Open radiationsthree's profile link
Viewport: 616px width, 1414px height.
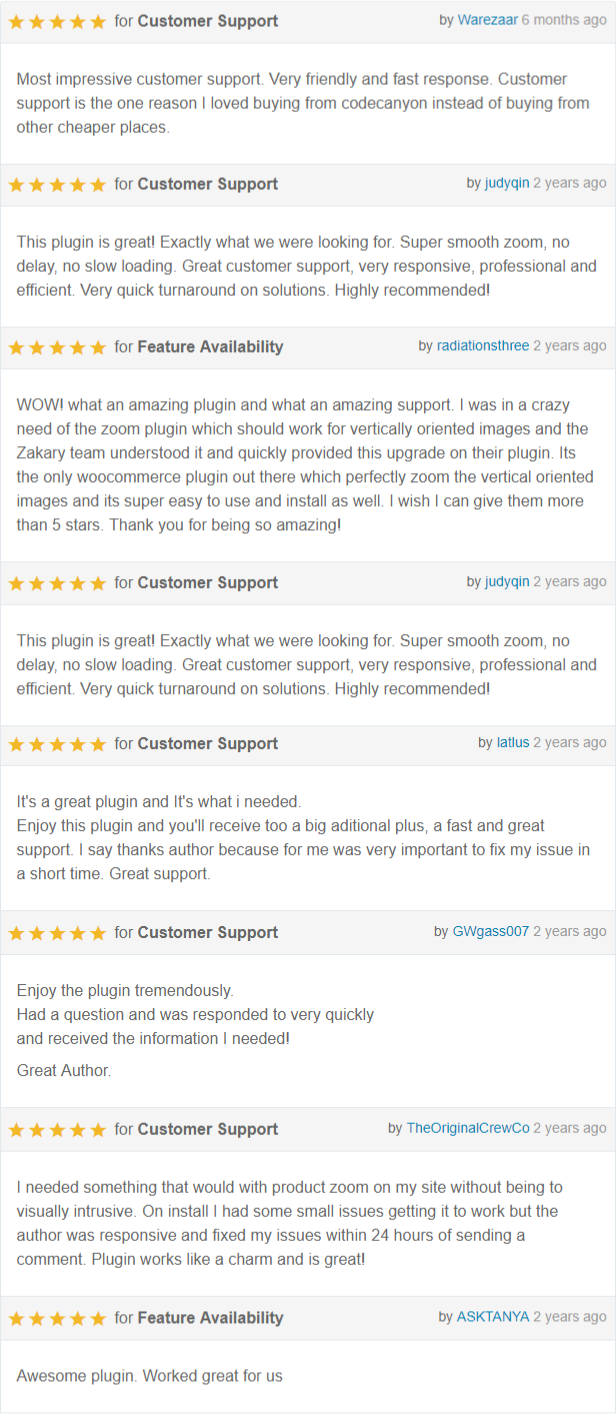(x=483, y=345)
